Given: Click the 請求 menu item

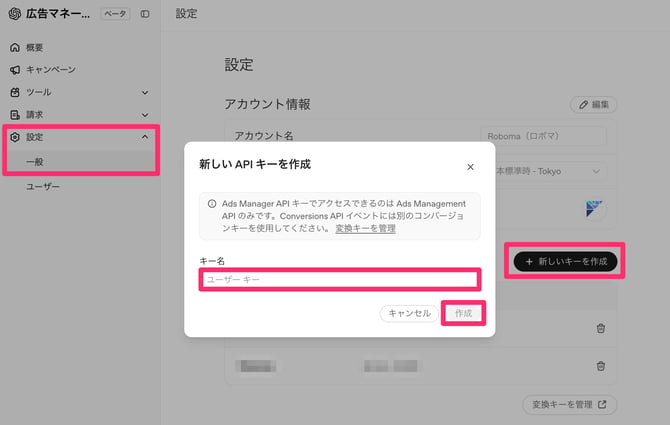Looking at the screenshot, I should (35, 114).
